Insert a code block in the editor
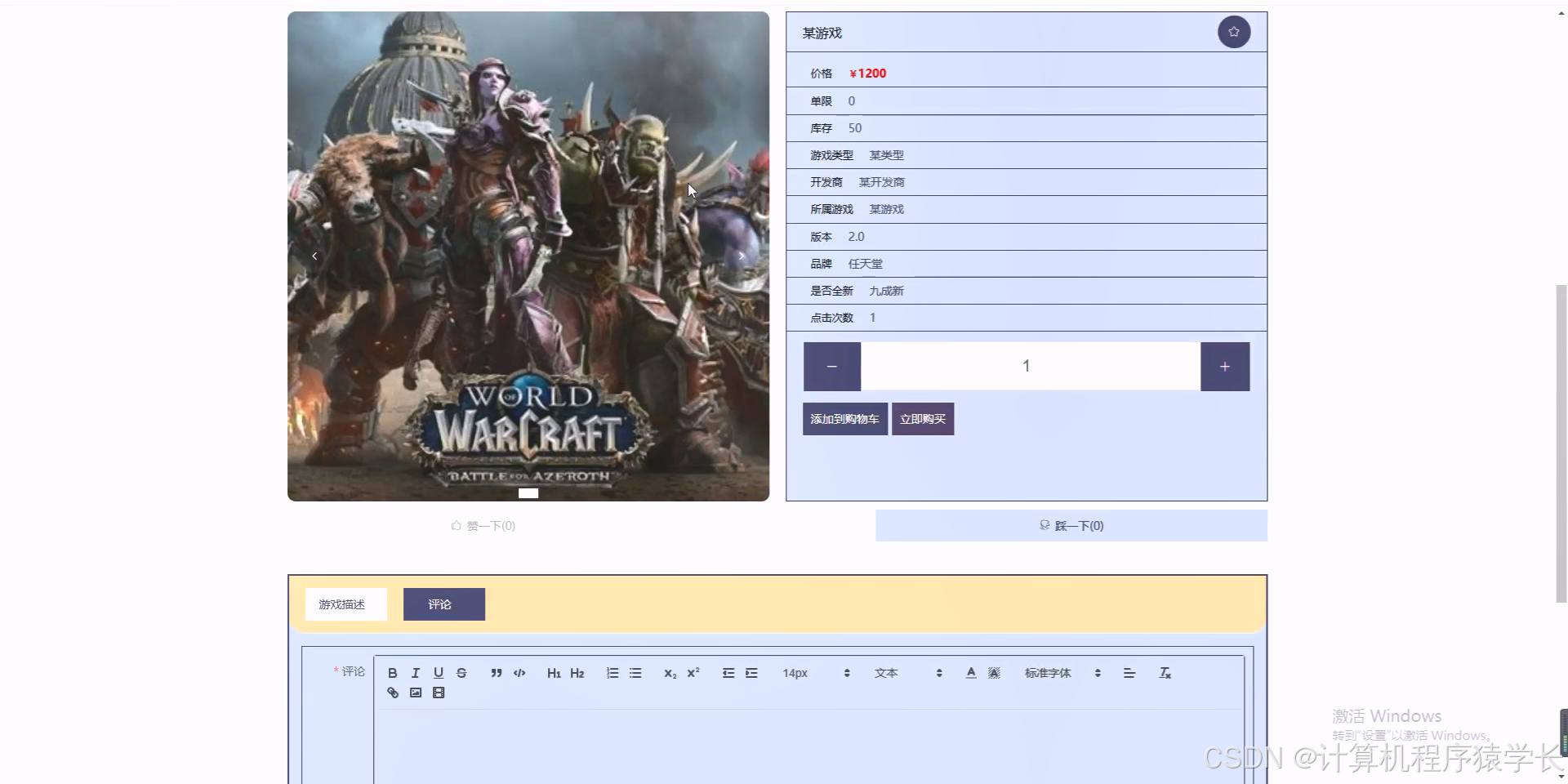 click(x=519, y=673)
